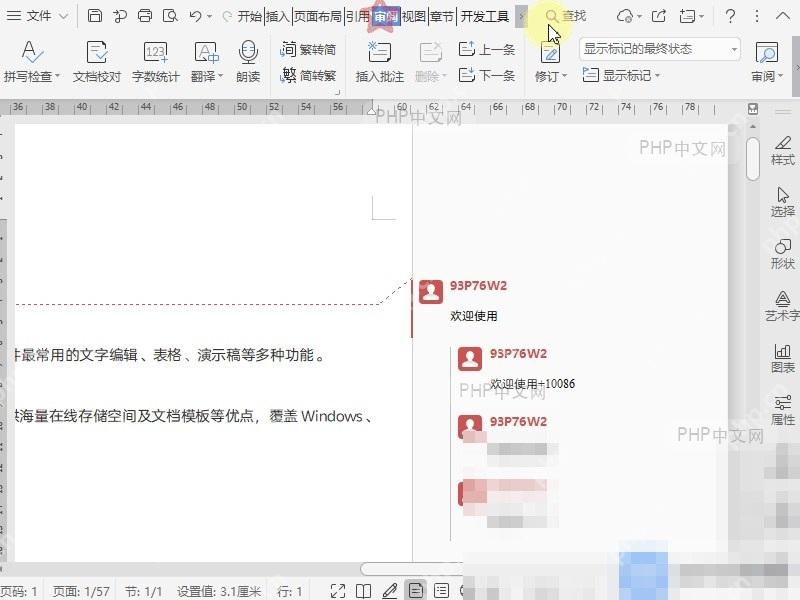Collapse the ribbon with up chevron
The height and width of the screenshot is (600, 800).
click(x=783, y=16)
